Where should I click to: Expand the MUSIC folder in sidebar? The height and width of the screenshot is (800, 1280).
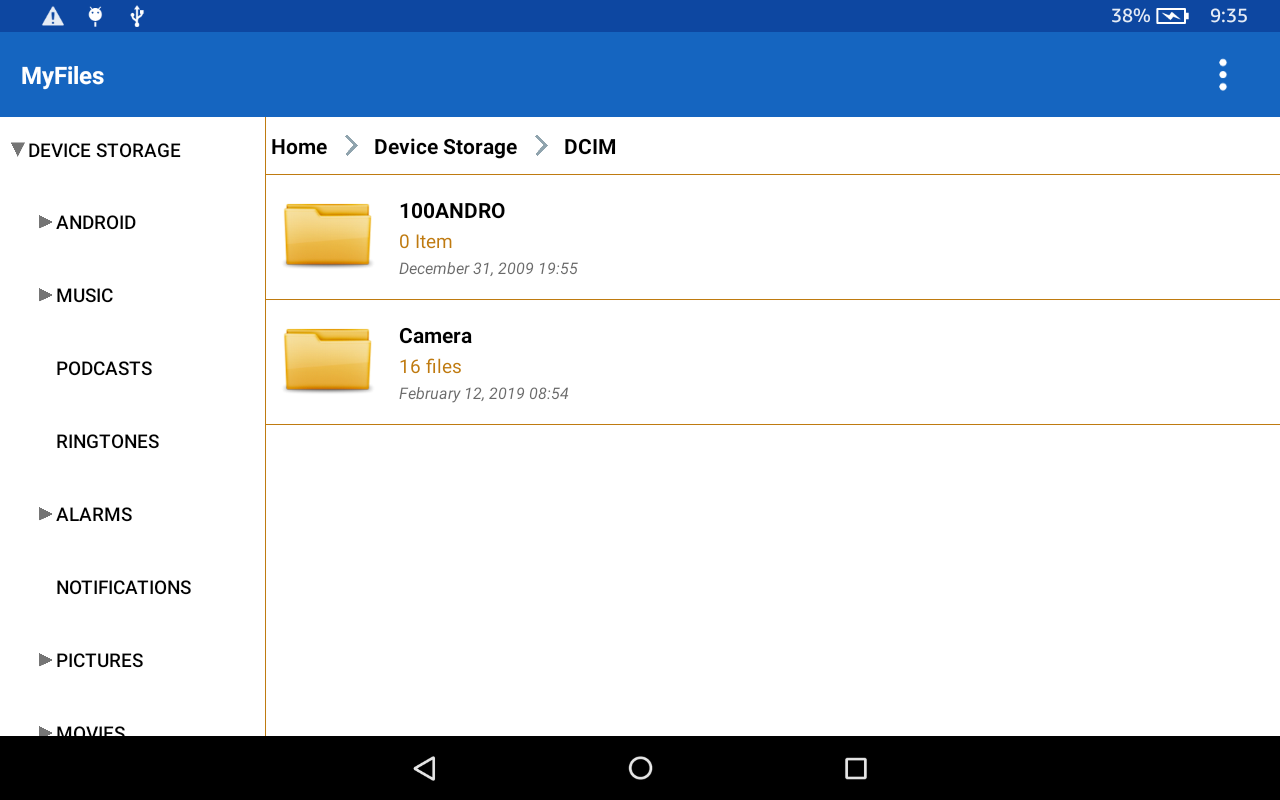point(45,294)
